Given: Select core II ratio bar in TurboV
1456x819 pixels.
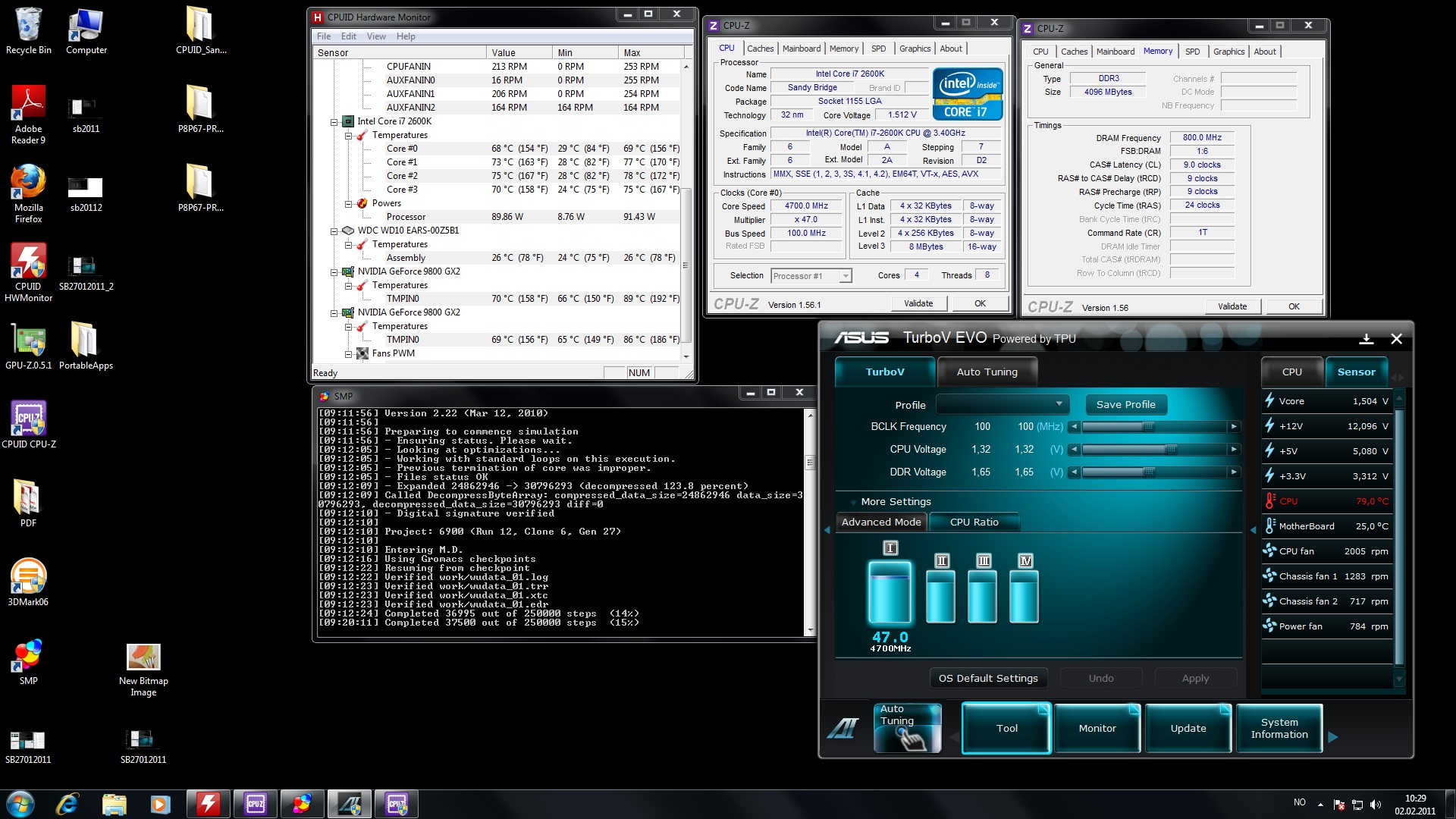Looking at the screenshot, I should pos(941,597).
